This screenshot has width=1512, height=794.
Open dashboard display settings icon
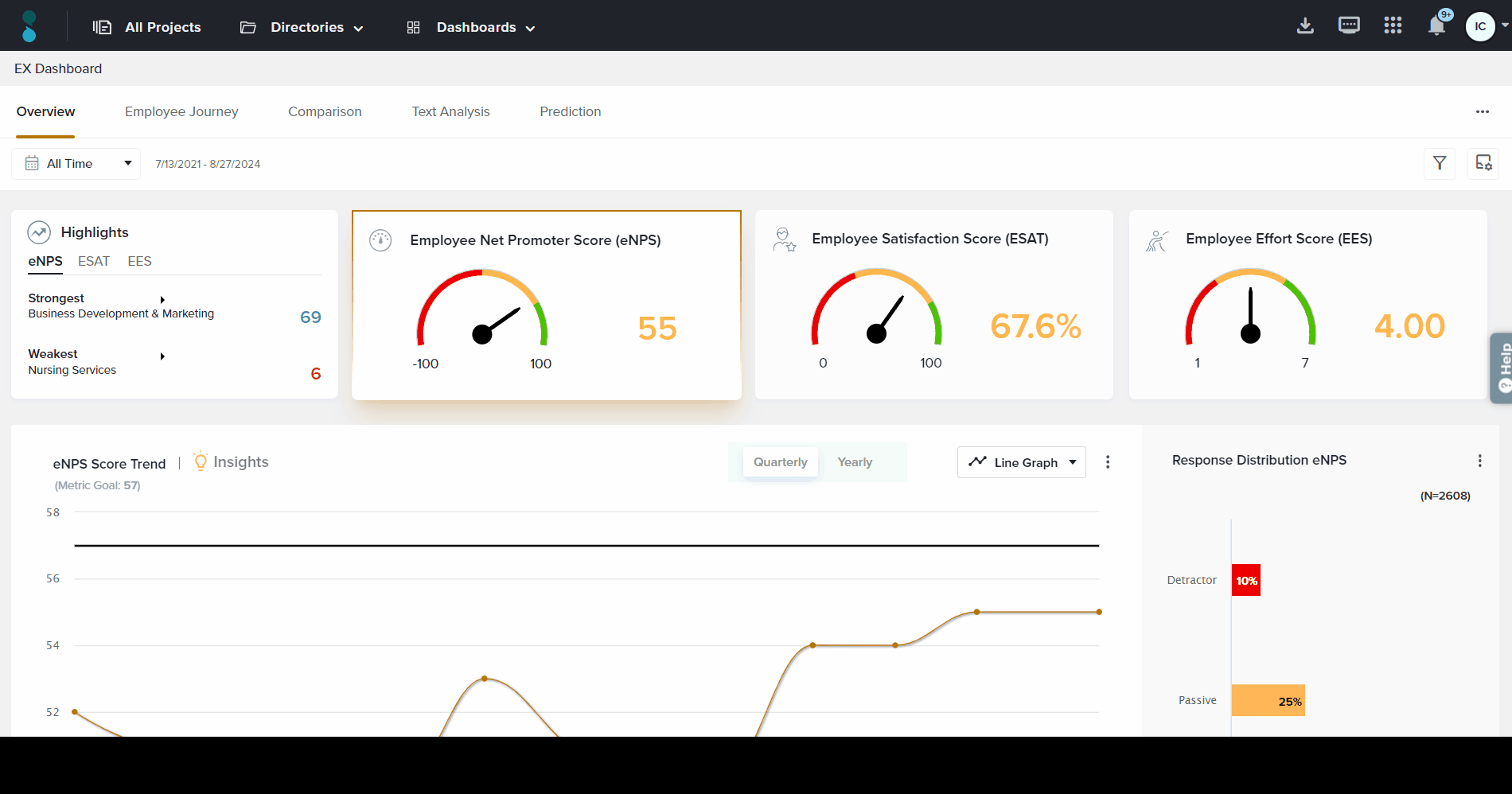pyautogui.click(x=1483, y=163)
